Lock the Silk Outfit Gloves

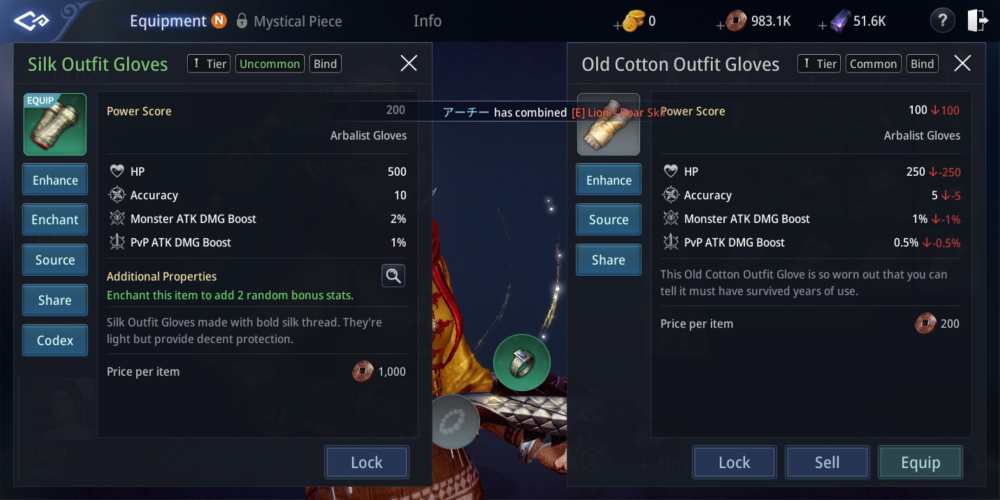point(367,462)
